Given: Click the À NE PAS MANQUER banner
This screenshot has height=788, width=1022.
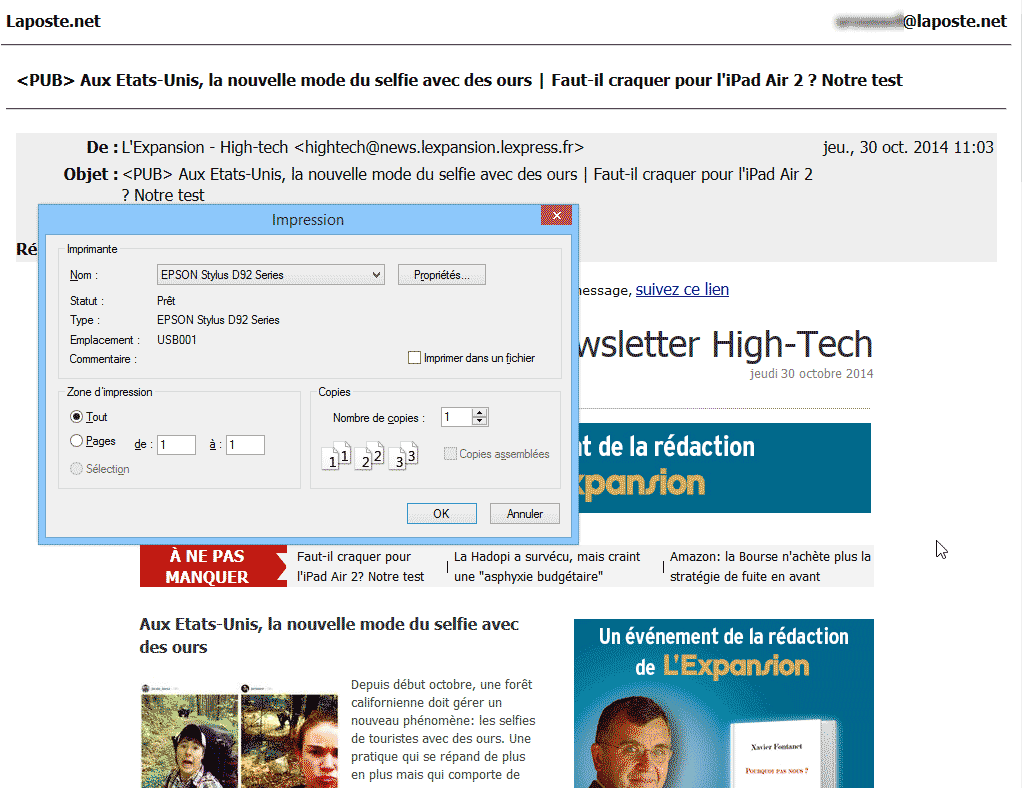Looking at the screenshot, I should click(213, 566).
